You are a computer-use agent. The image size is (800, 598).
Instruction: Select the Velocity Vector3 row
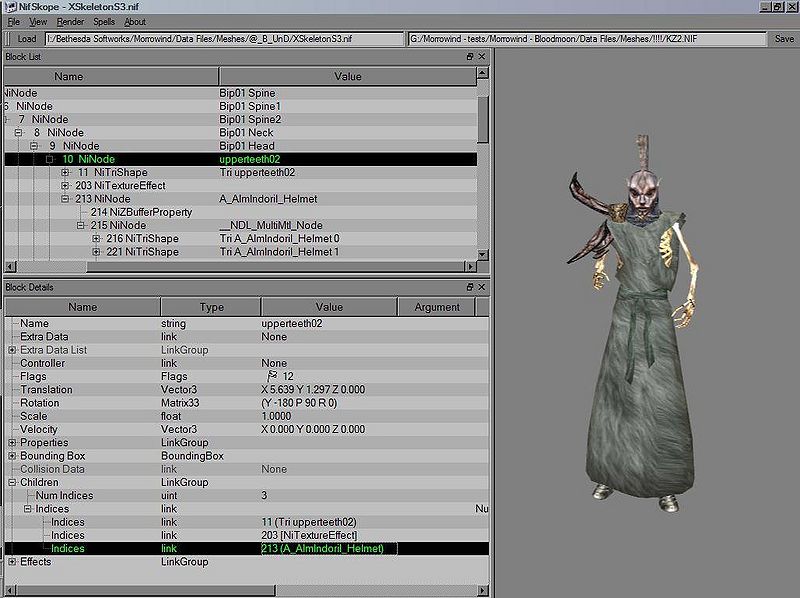click(246, 430)
